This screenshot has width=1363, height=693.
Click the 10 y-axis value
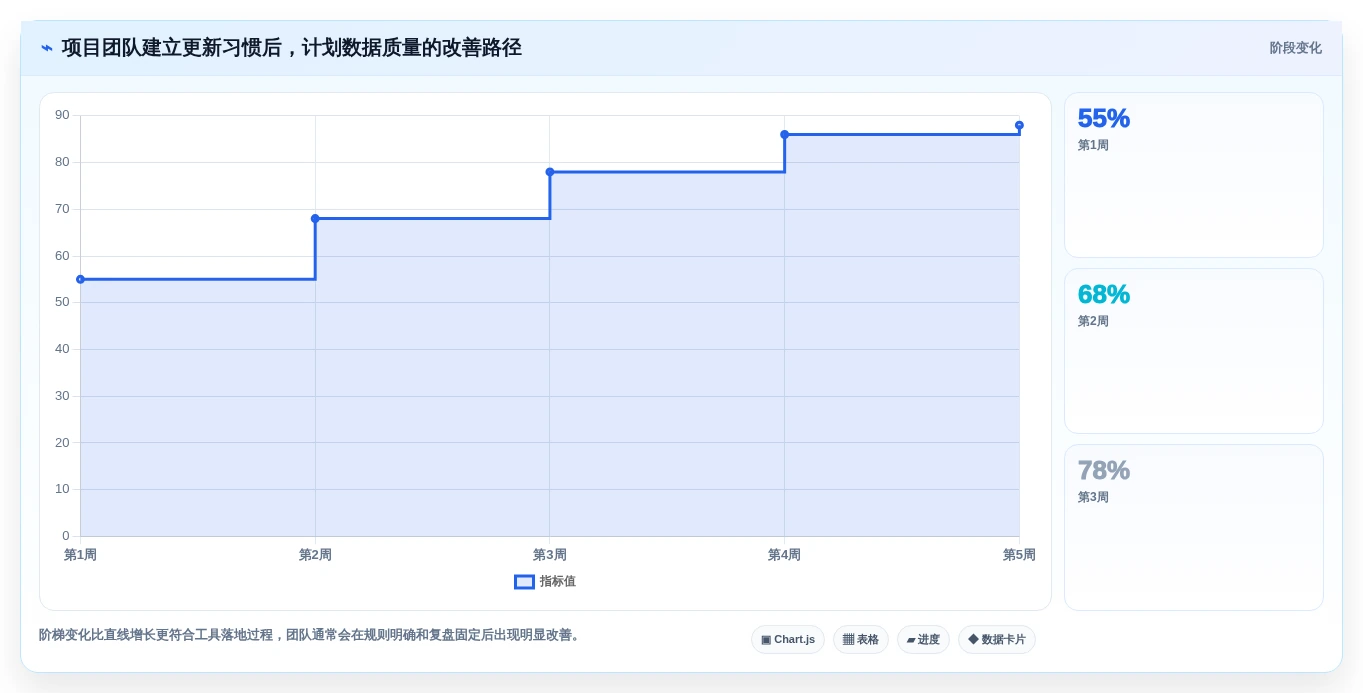pos(62,489)
